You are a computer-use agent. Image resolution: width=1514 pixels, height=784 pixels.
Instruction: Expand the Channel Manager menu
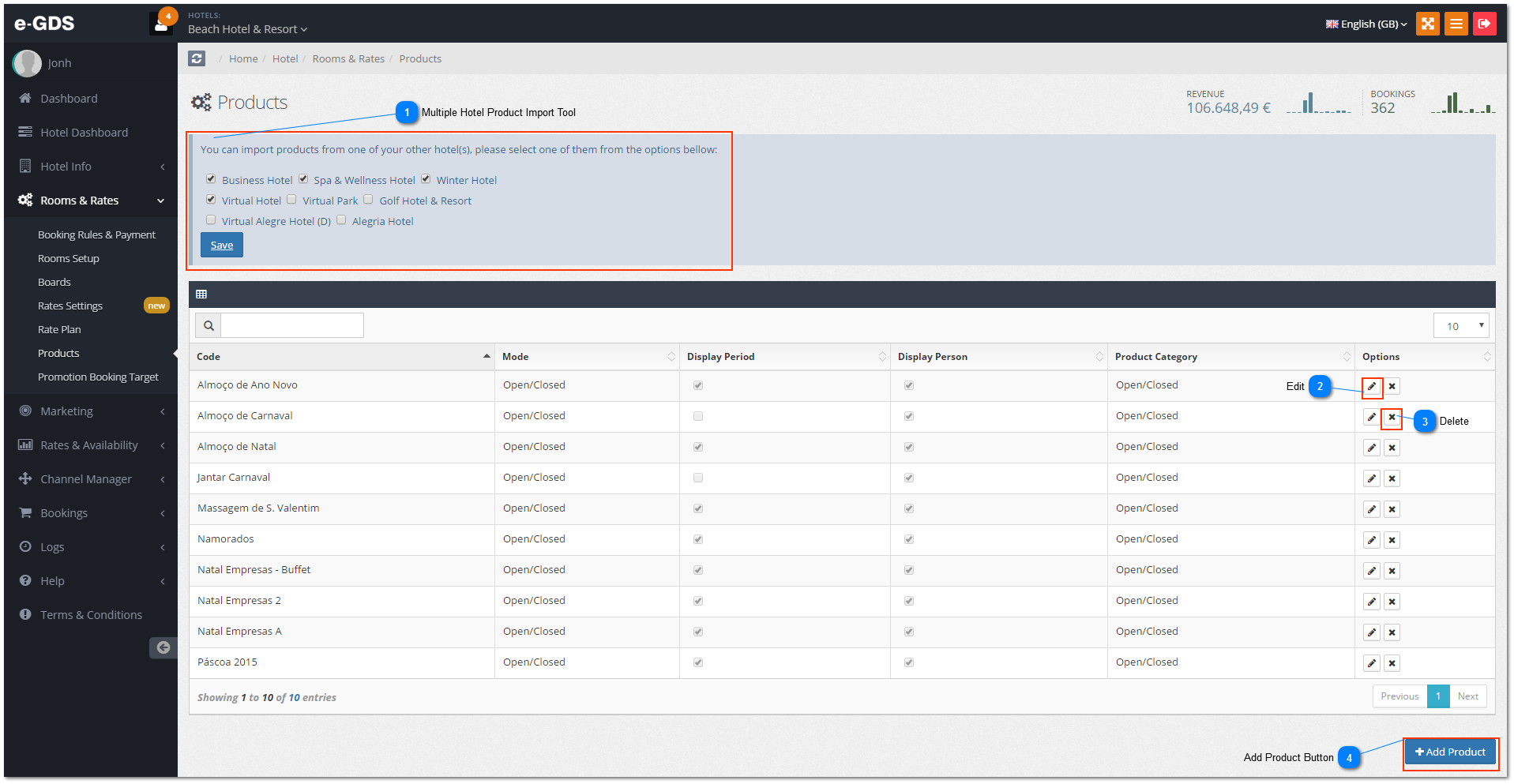pos(91,479)
